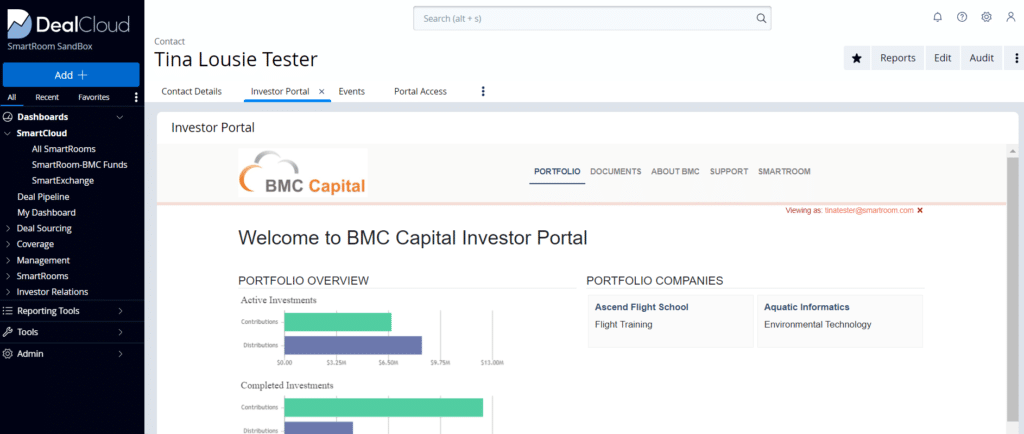Open the PORTFOLIO portal menu
The width and height of the screenshot is (1024, 434).
click(x=557, y=172)
